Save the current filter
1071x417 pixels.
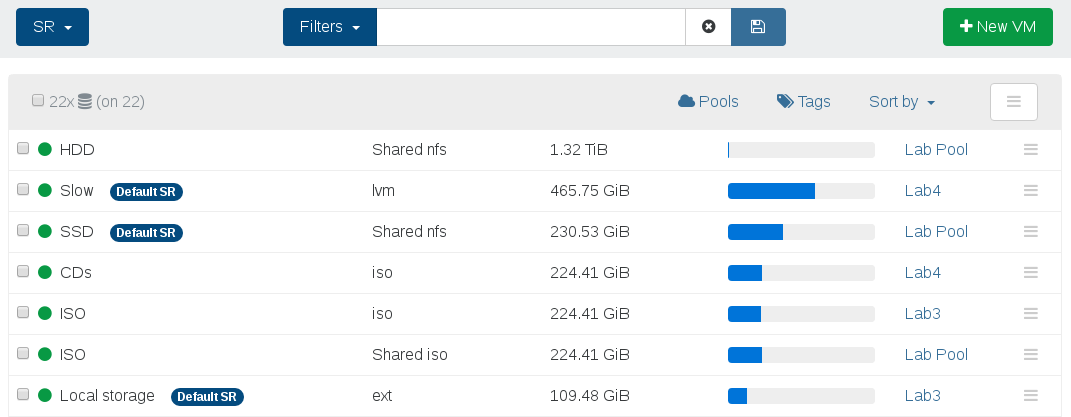click(x=758, y=27)
